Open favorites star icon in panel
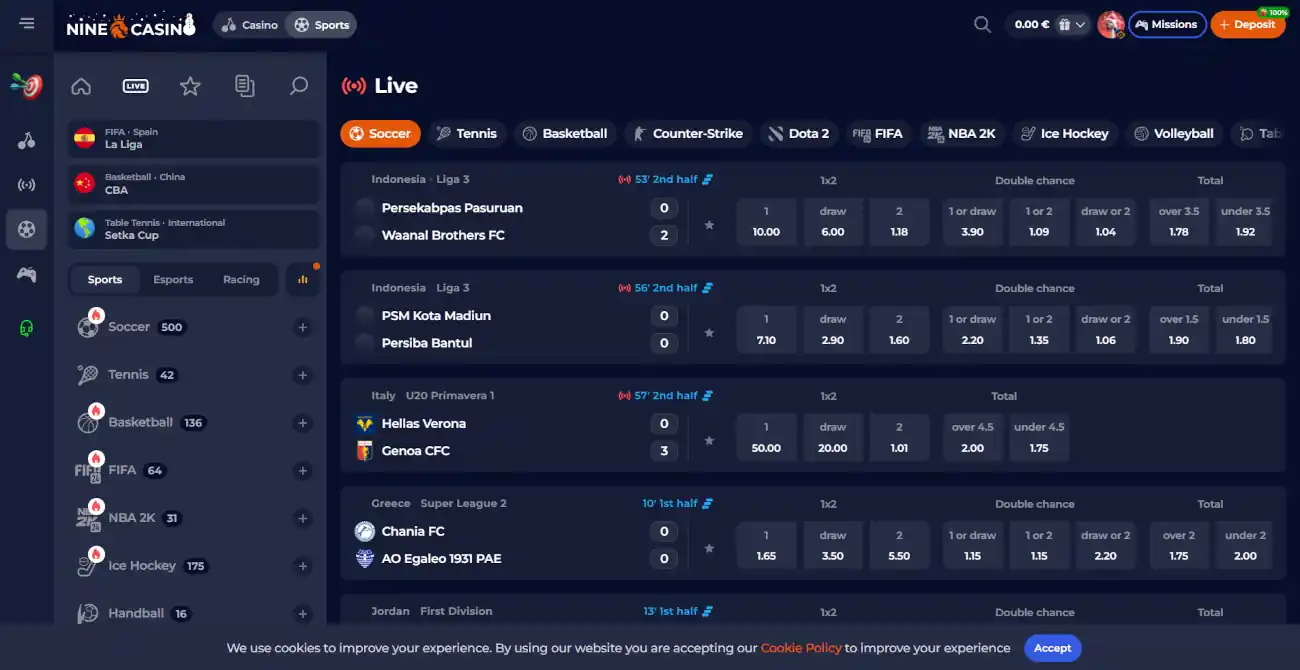 (190, 87)
